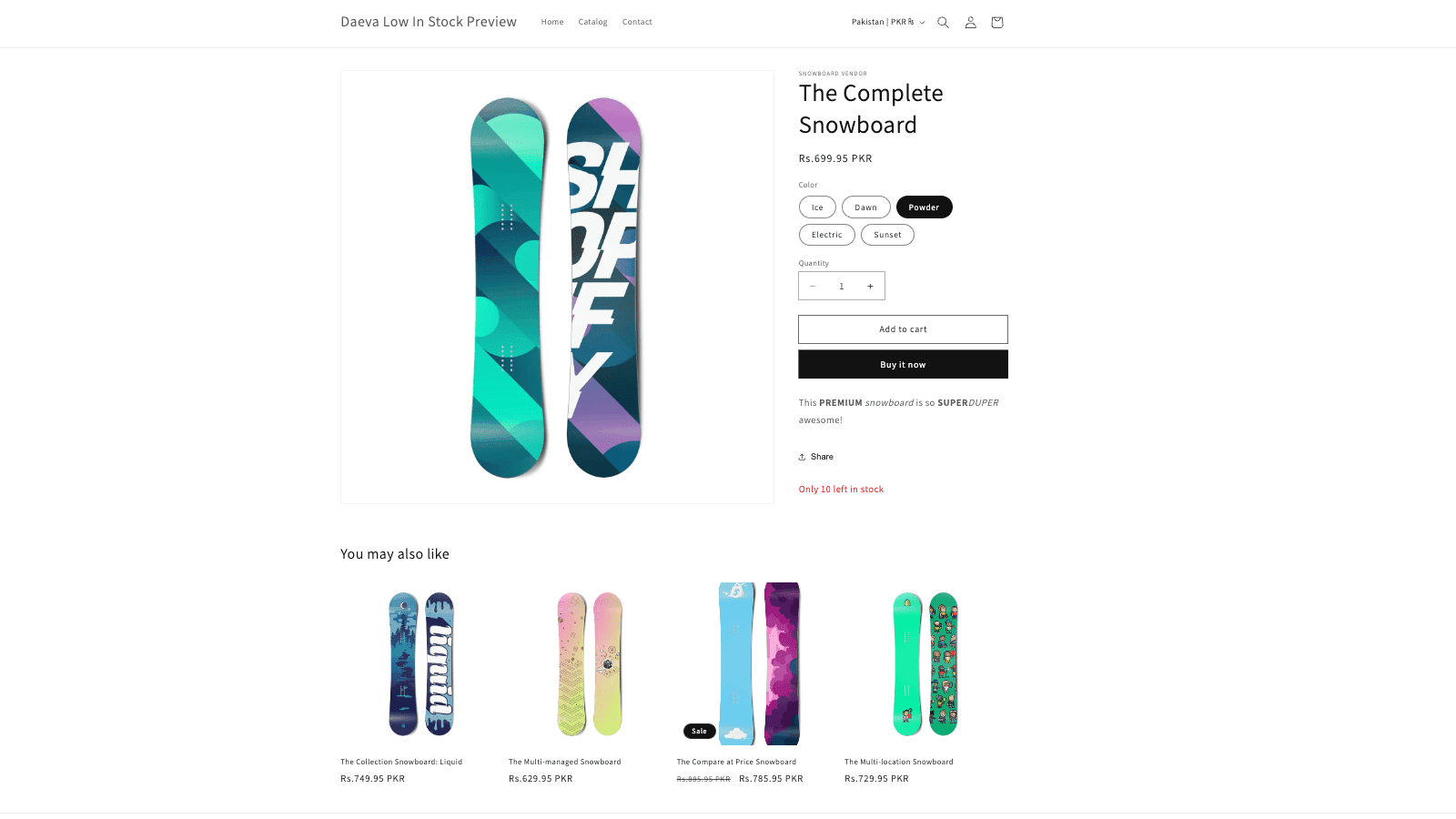The width and height of the screenshot is (1456, 819).
Task: Click the Daeva Low In Stock Preview title
Action: click(x=429, y=22)
